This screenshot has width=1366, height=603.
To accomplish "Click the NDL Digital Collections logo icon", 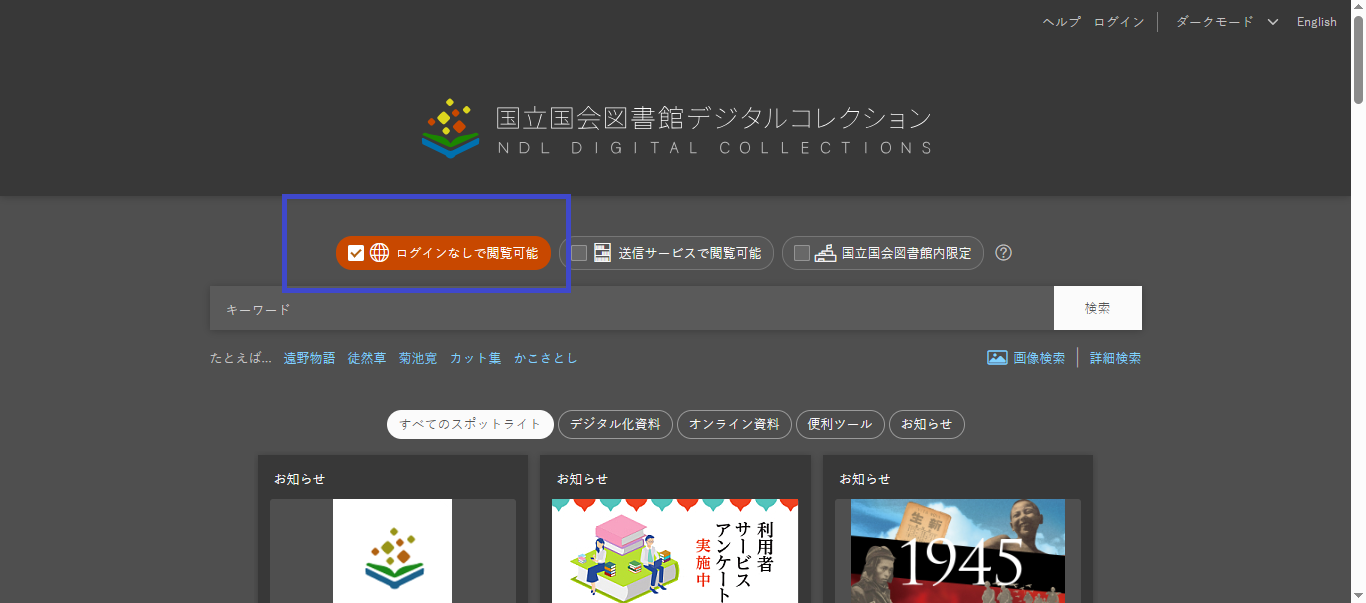I will 451,127.
